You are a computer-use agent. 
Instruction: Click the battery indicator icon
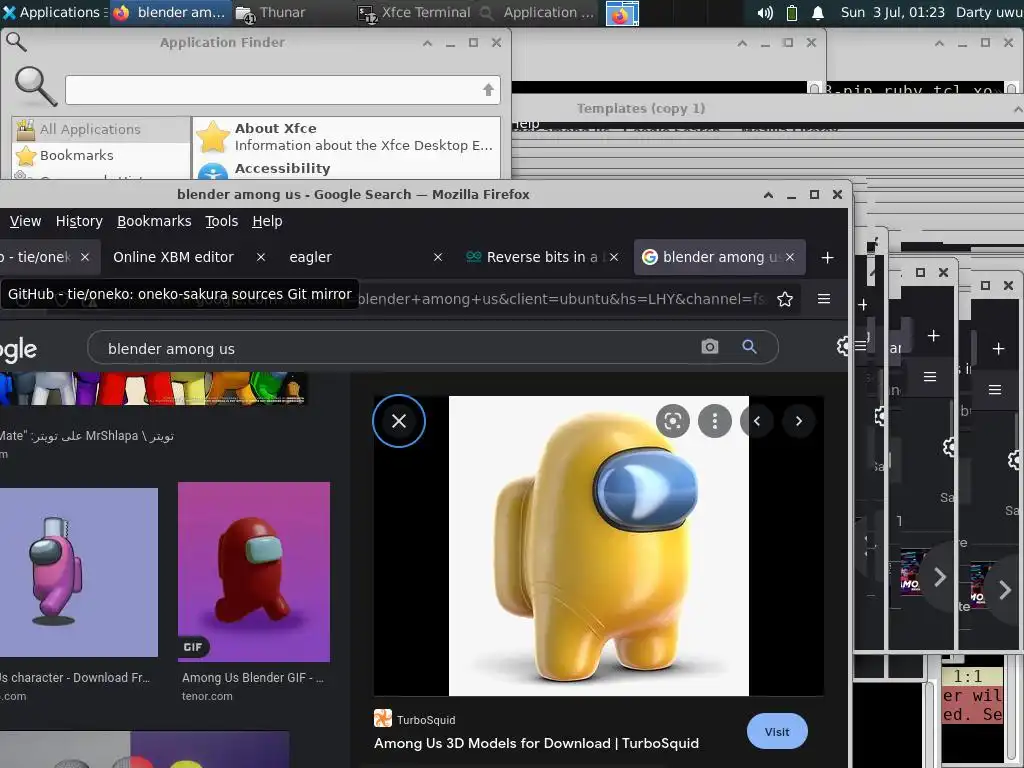point(792,13)
